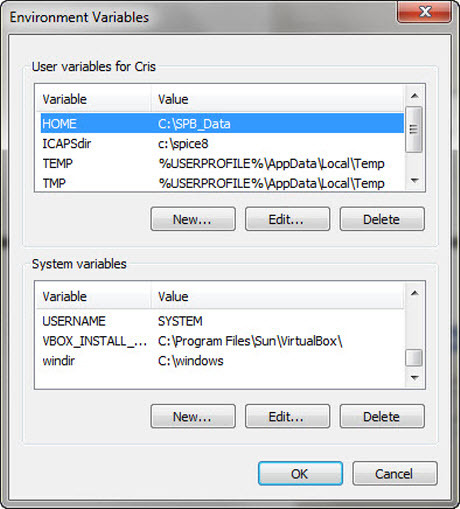Click Delete under system variables
Image resolution: width=460 pixels, height=509 pixels.
382,416
